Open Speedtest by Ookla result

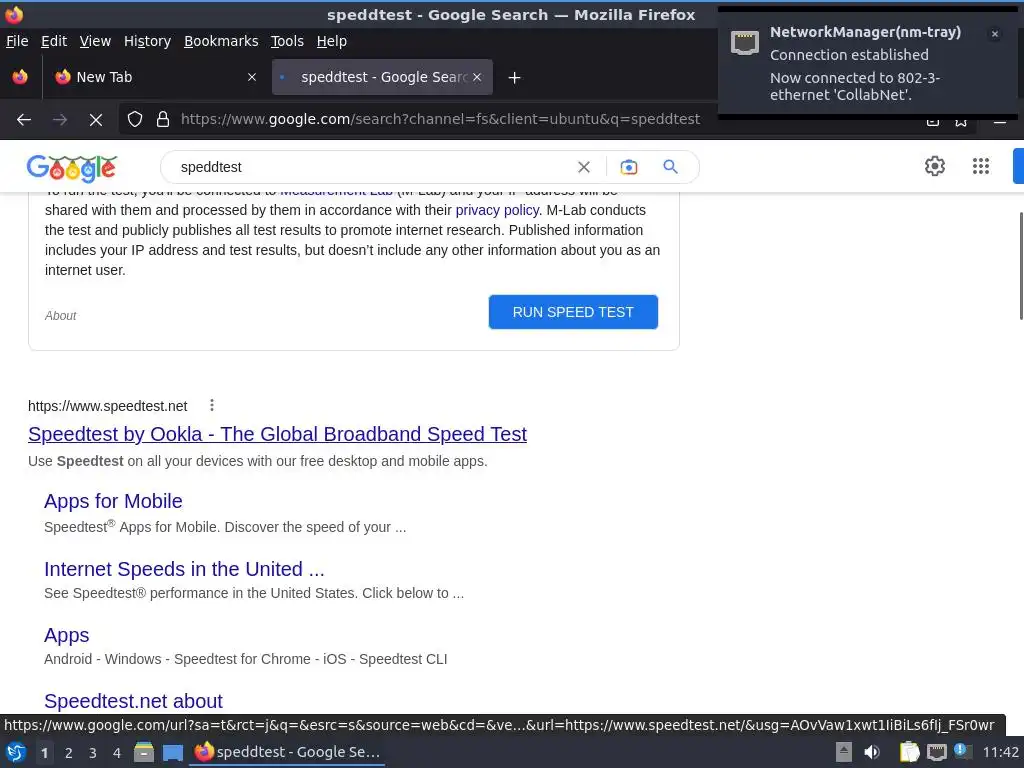[277, 434]
